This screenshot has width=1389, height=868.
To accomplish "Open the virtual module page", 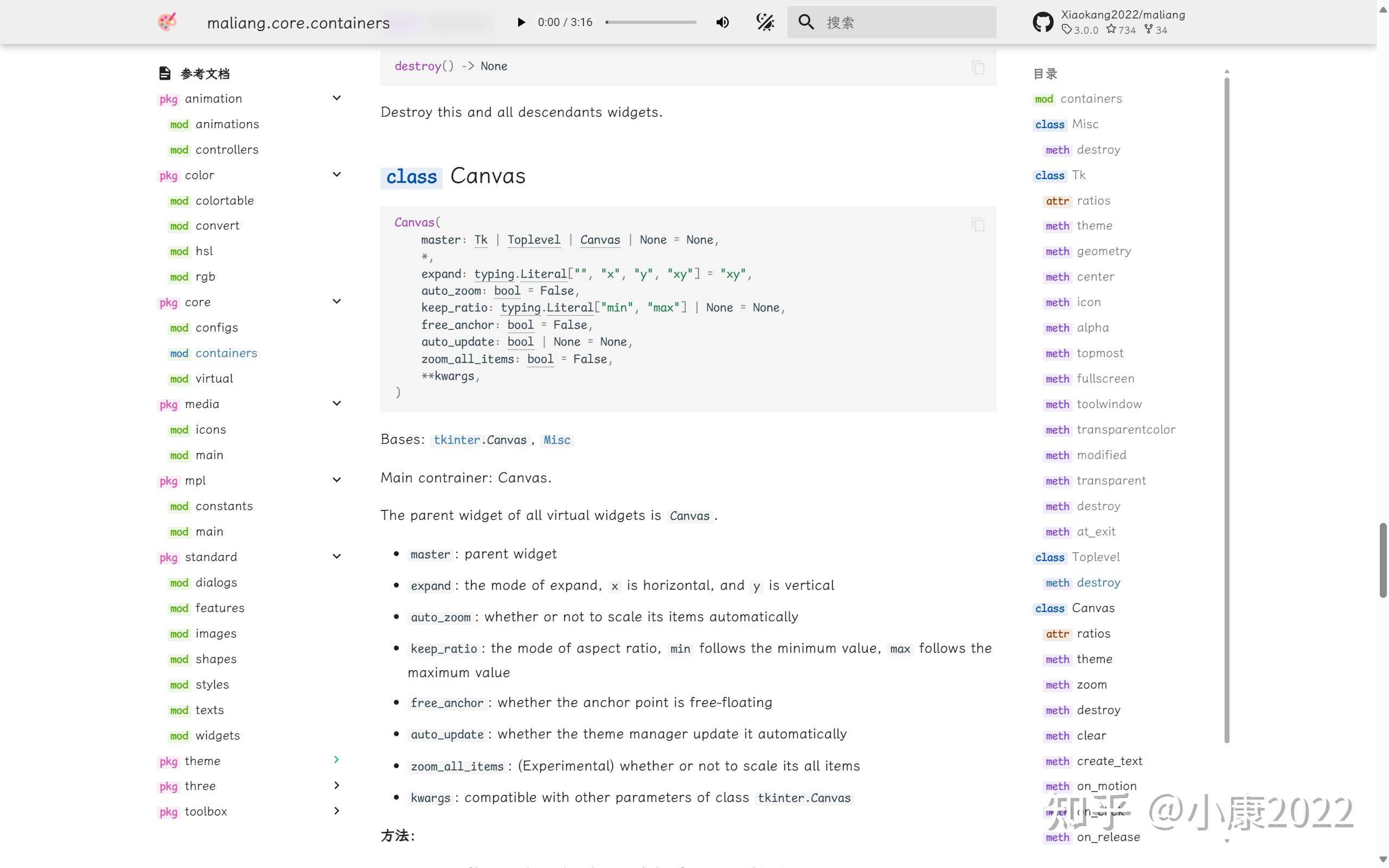I will [x=201, y=378].
